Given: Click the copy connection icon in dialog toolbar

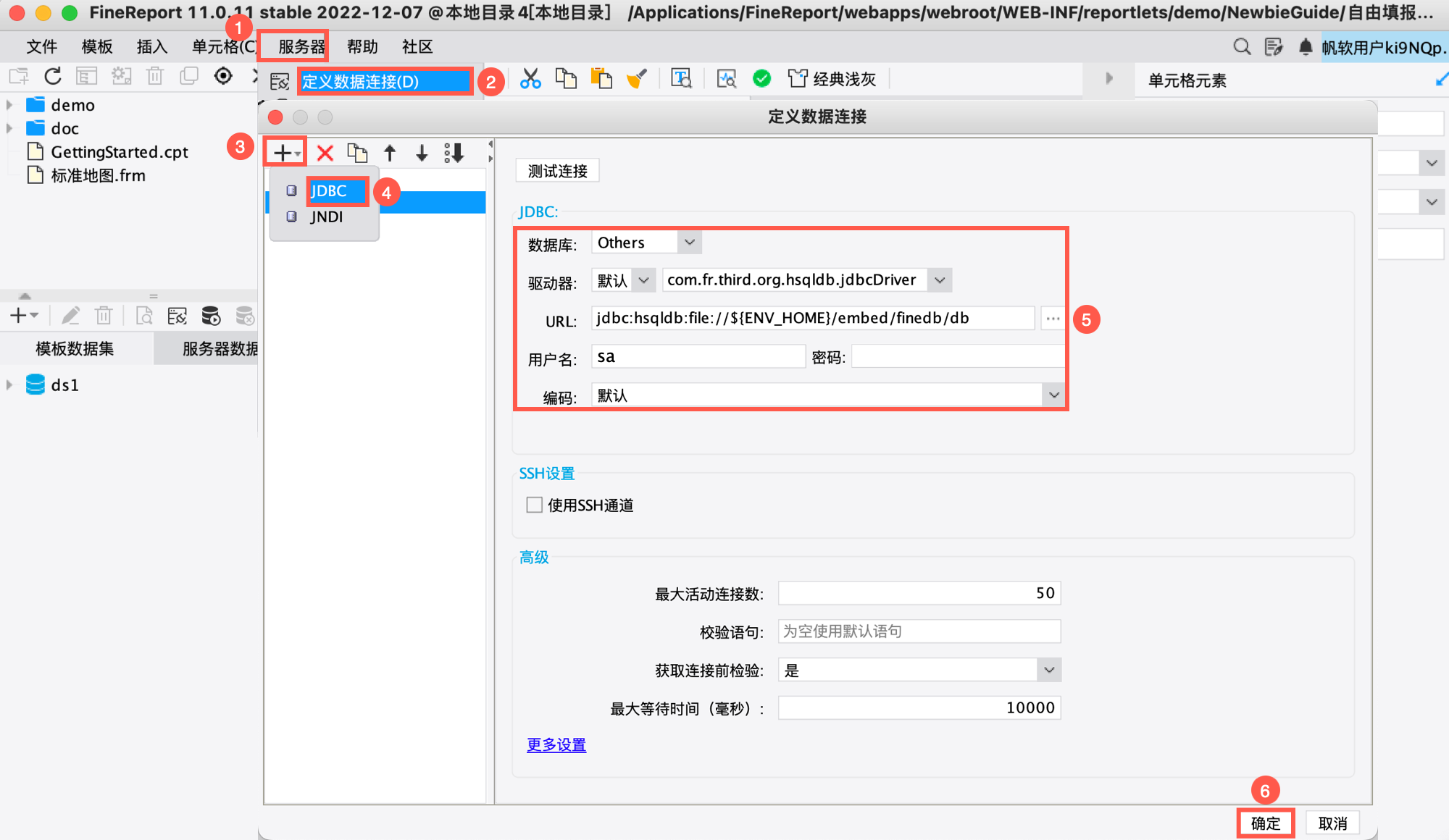Looking at the screenshot, I should (x=357, y=153).
